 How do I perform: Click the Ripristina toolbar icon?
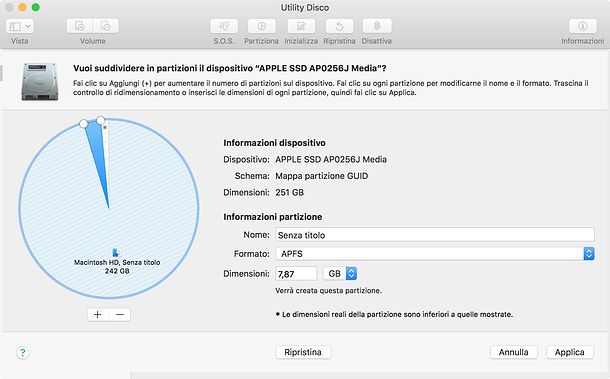pyautogui.click(x=339, y=26)
